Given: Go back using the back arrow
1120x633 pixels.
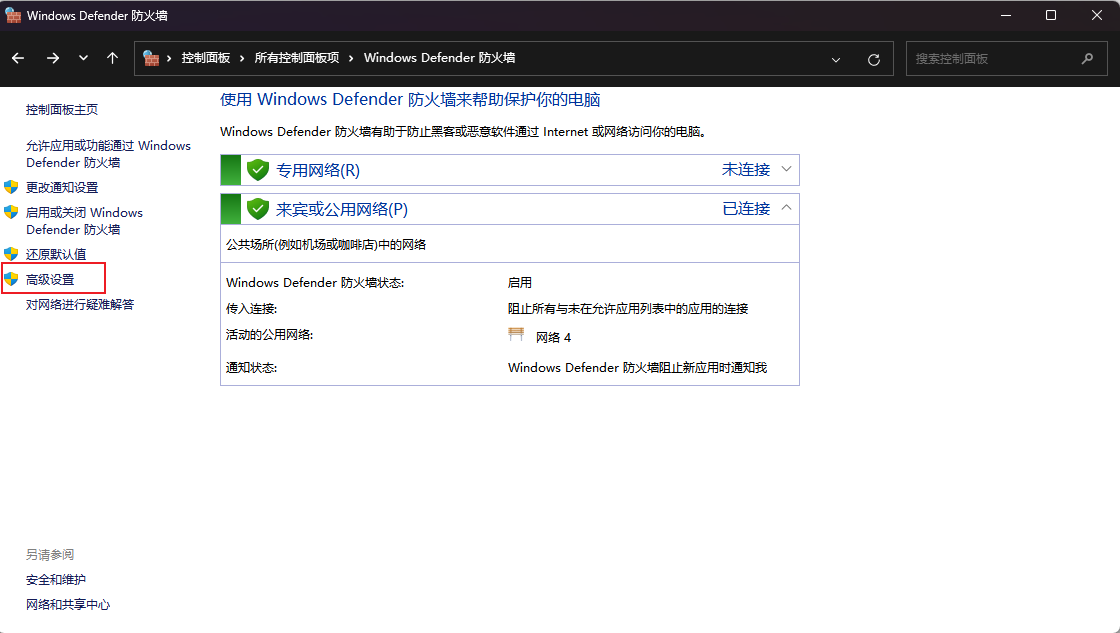Looking at the screenshot, I should pyautogui.click(x=18, y=59).
